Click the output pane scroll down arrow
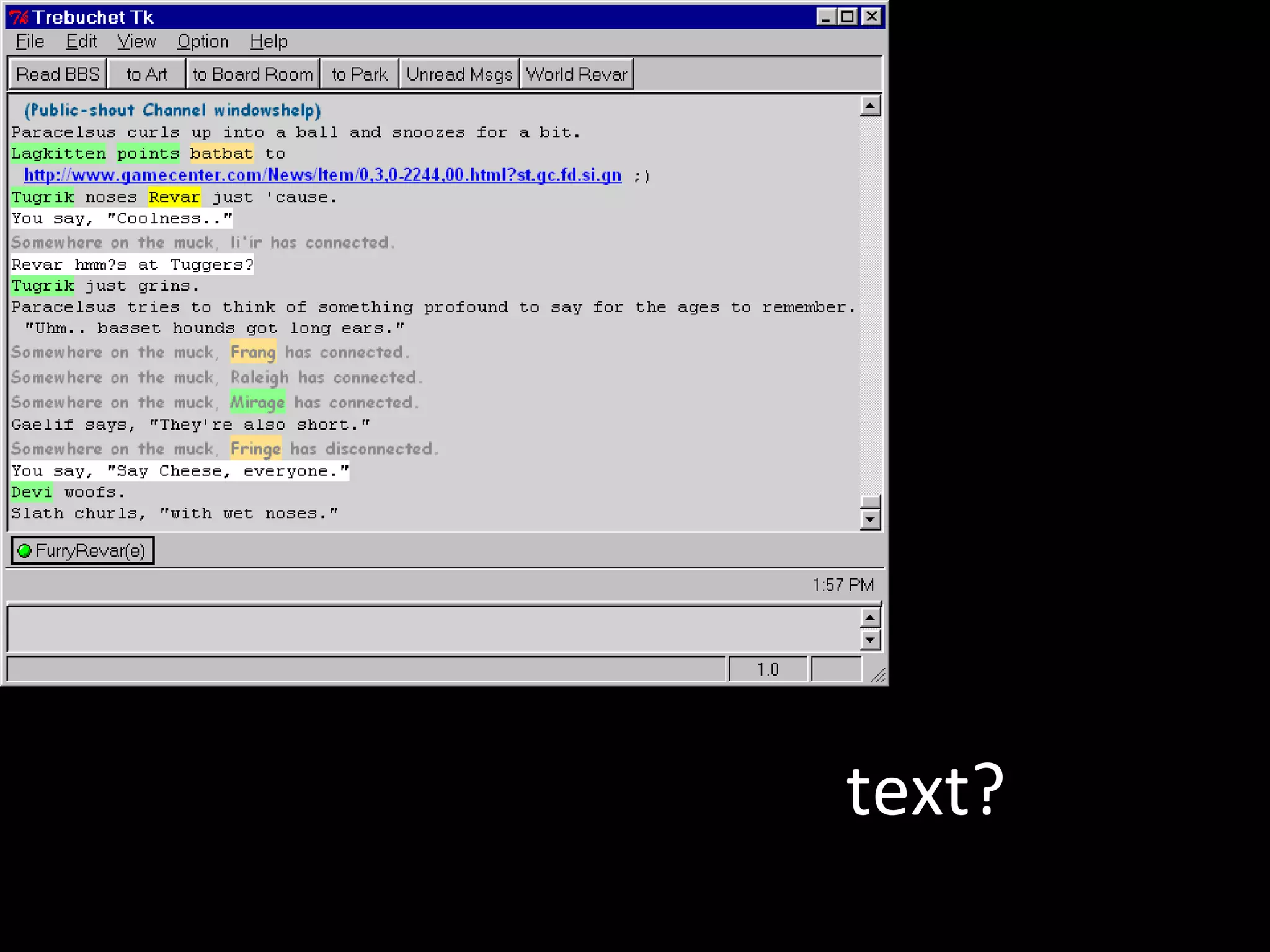This screenshot has width=1270, height=952. (871, 519)
